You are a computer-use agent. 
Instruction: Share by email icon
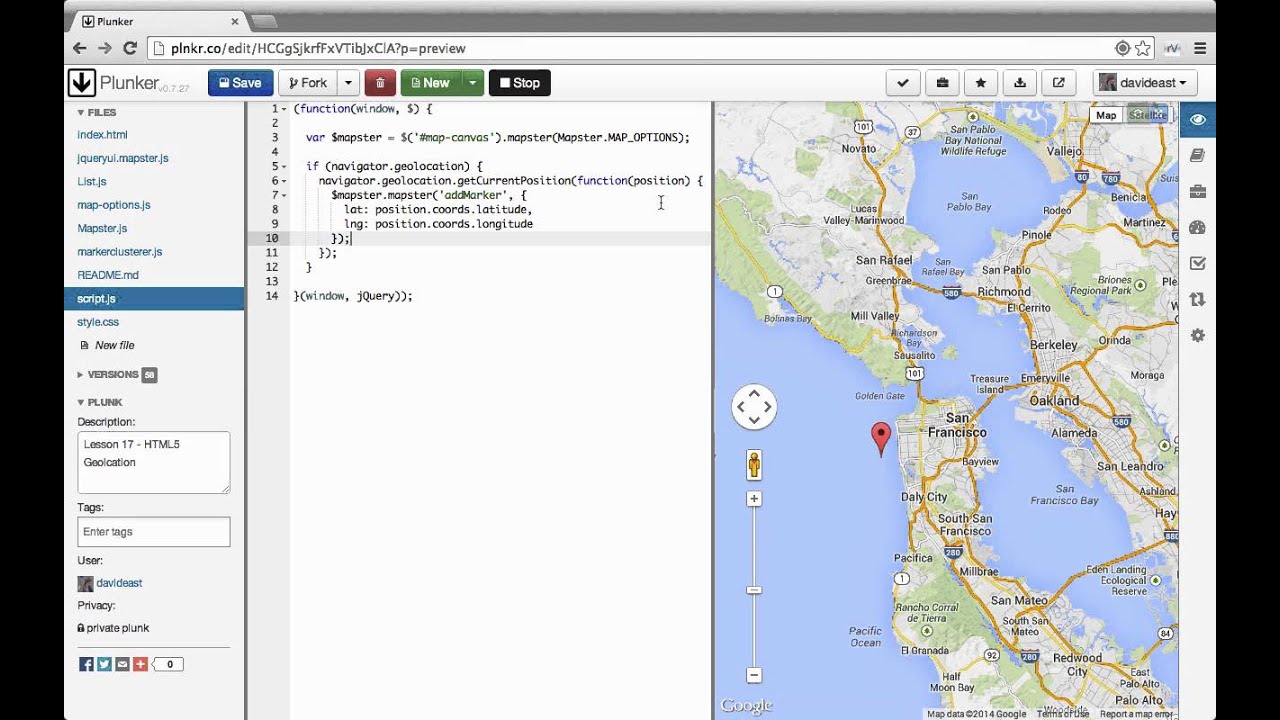point(122,664)
